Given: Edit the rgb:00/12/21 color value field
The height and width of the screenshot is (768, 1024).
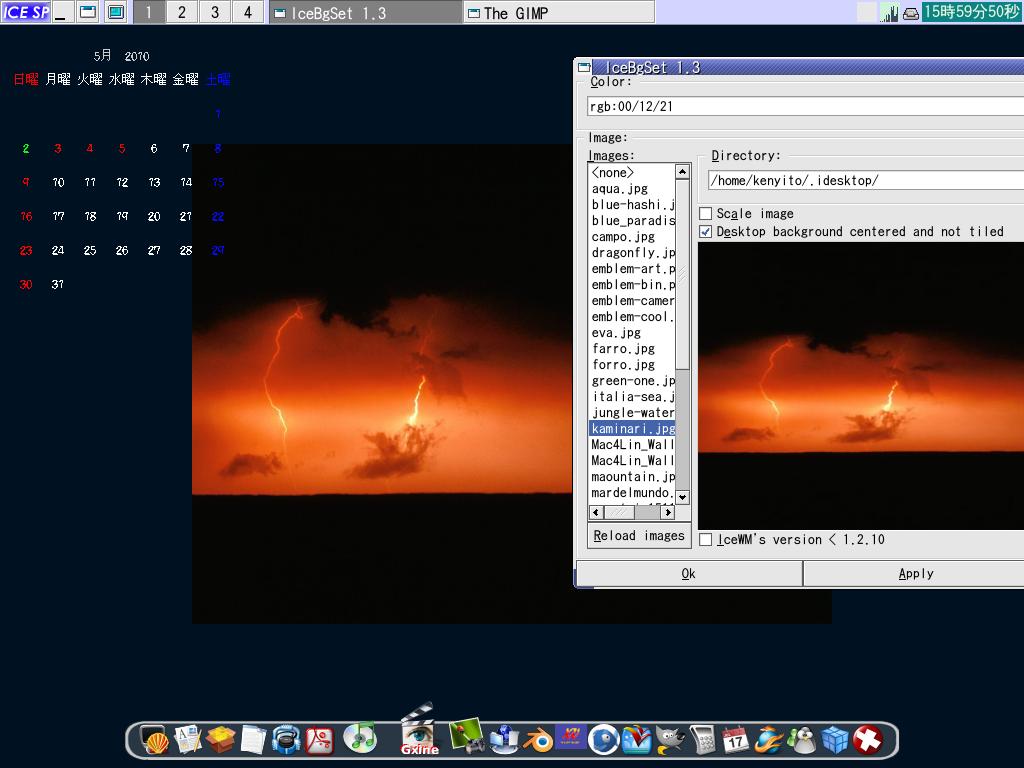Looking at the screenshot, I should [x=800, y=106].
